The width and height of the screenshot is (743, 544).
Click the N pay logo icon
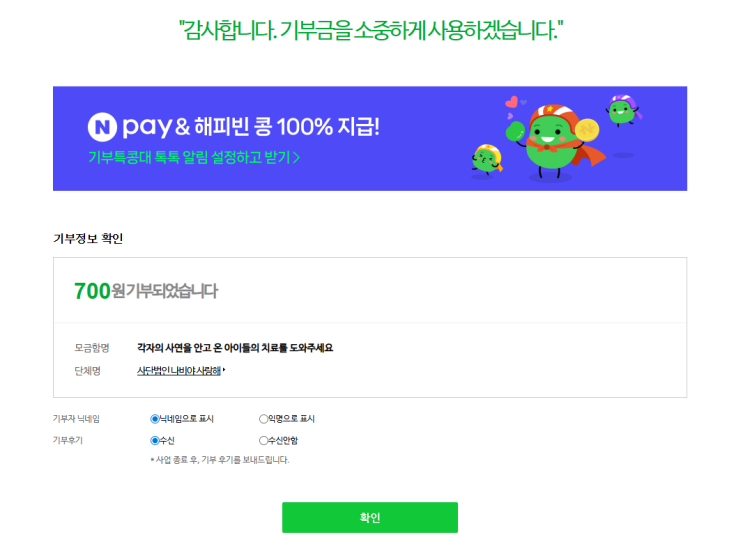[102, 127]
